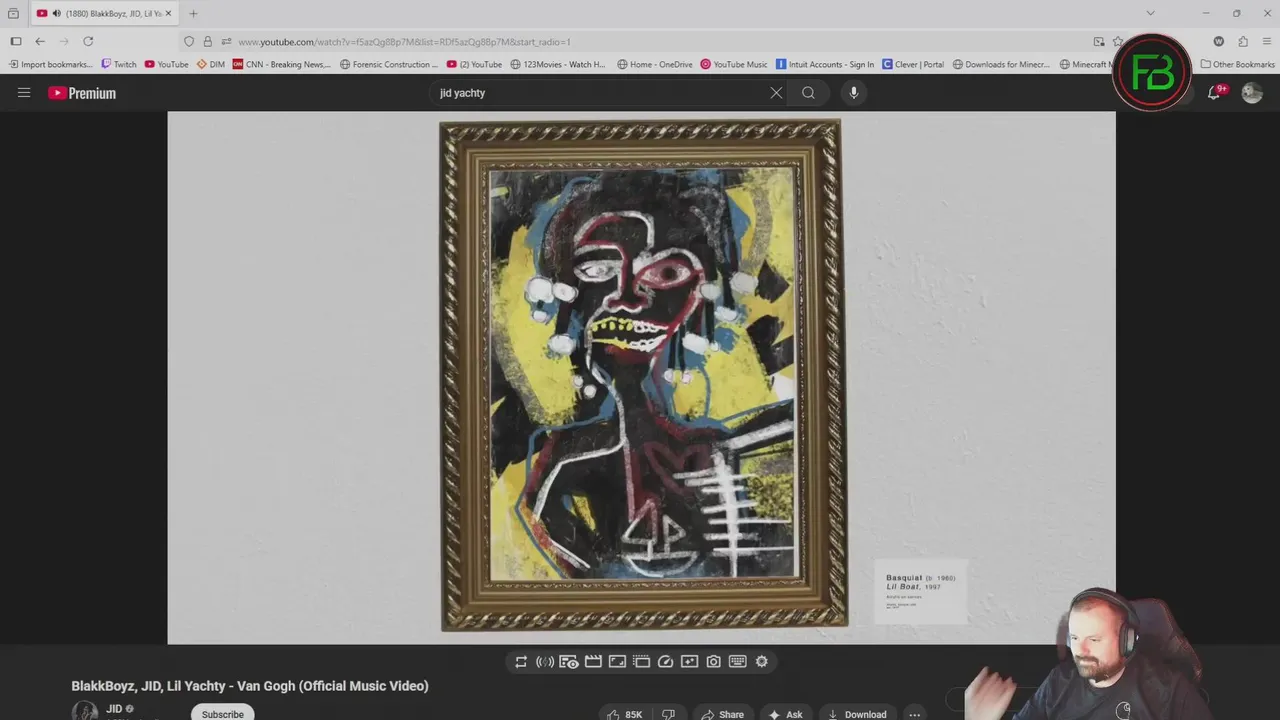Click the video filters sparkle icon
Viewport: 1280px width, 720px height.
pyautogui.click(x=689, y=662)
